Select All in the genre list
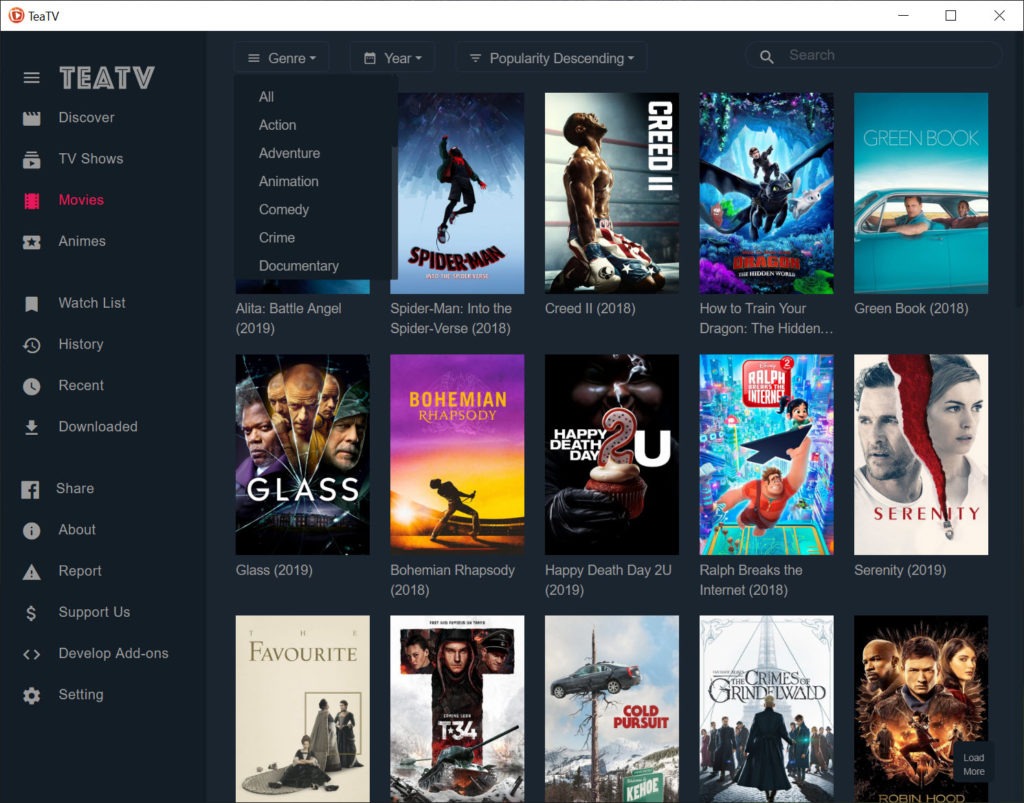The width and height of the screenshot is (1024, 803). pos(266,97)
